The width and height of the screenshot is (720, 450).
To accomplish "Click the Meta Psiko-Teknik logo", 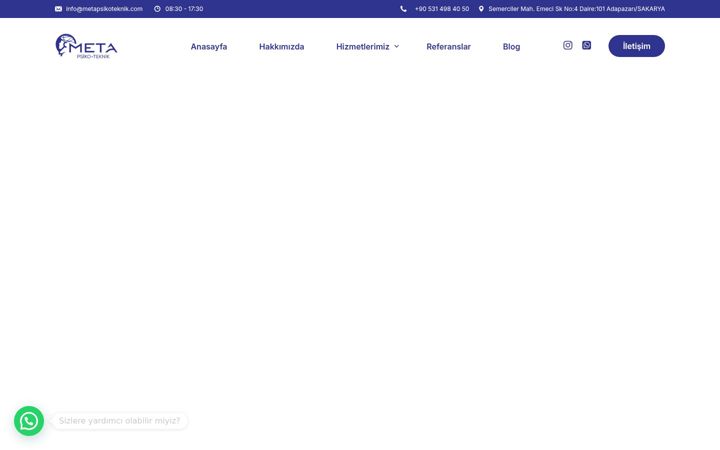I will [86, 46].
